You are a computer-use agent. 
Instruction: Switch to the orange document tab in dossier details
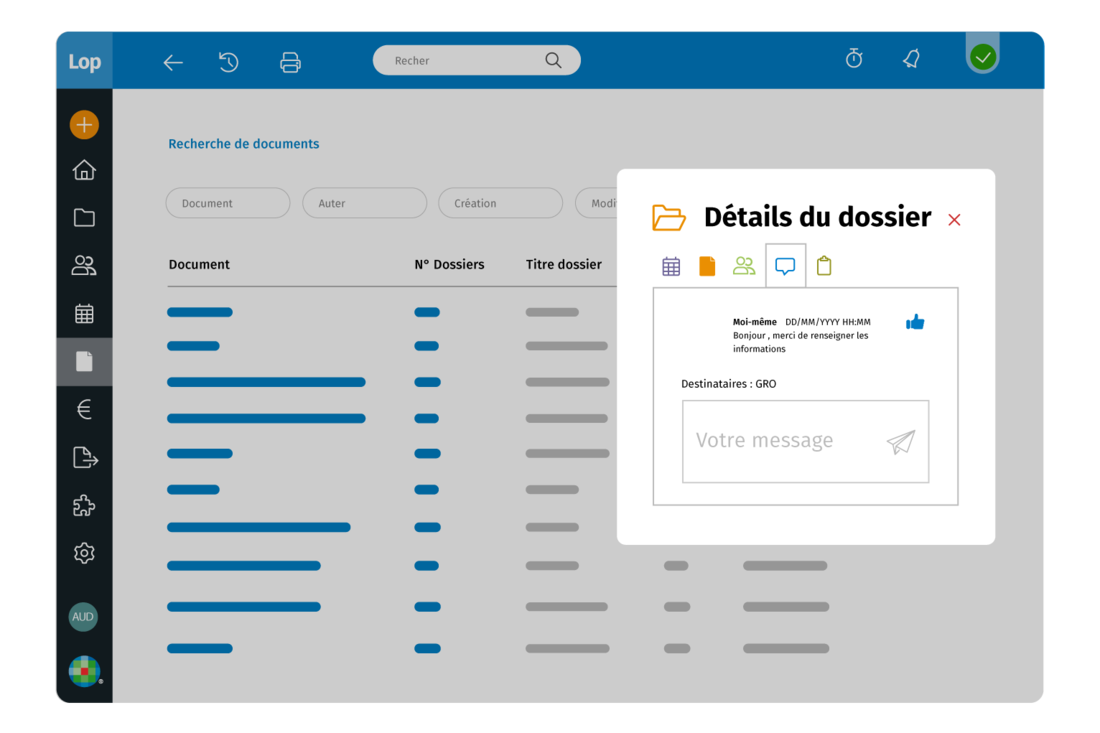pyautogui.click(x=707, y=266)
